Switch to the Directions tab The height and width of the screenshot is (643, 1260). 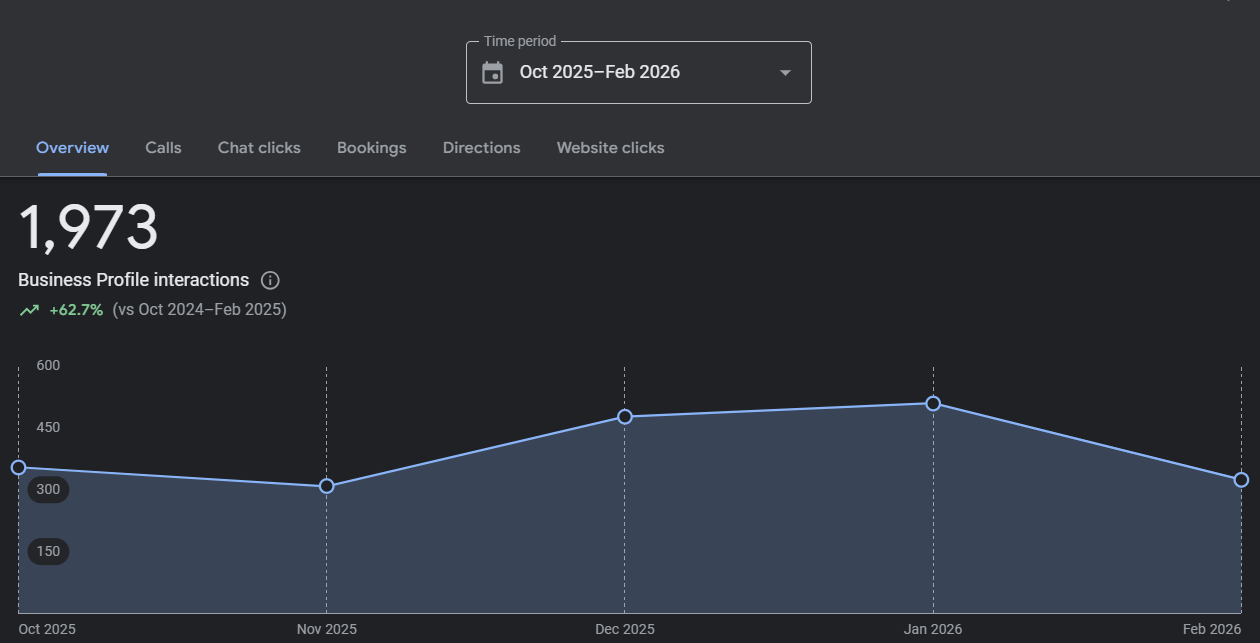pos(481,148)
